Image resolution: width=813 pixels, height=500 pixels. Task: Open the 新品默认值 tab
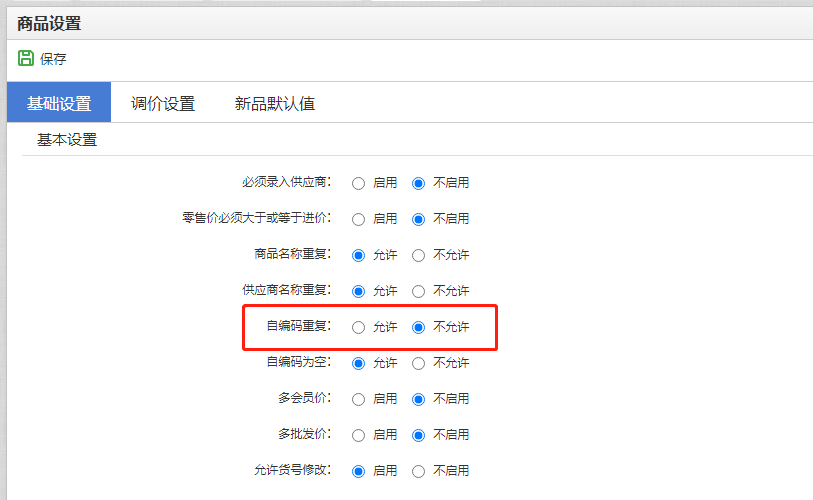click(x=275, y=103)
